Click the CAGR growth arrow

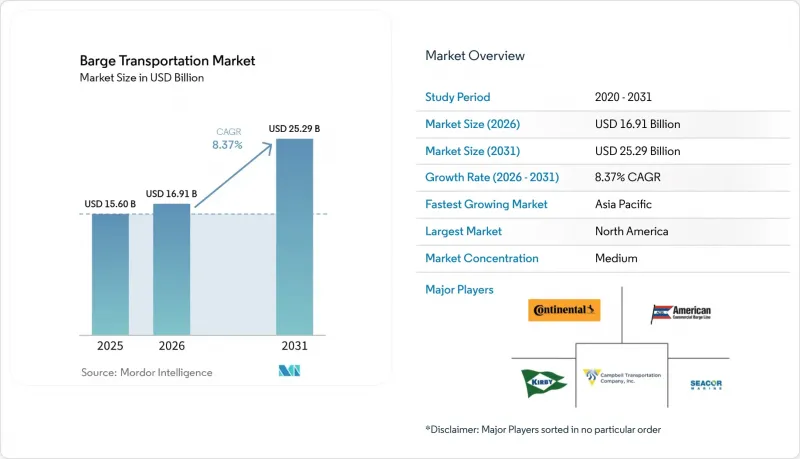pos(234,175)
